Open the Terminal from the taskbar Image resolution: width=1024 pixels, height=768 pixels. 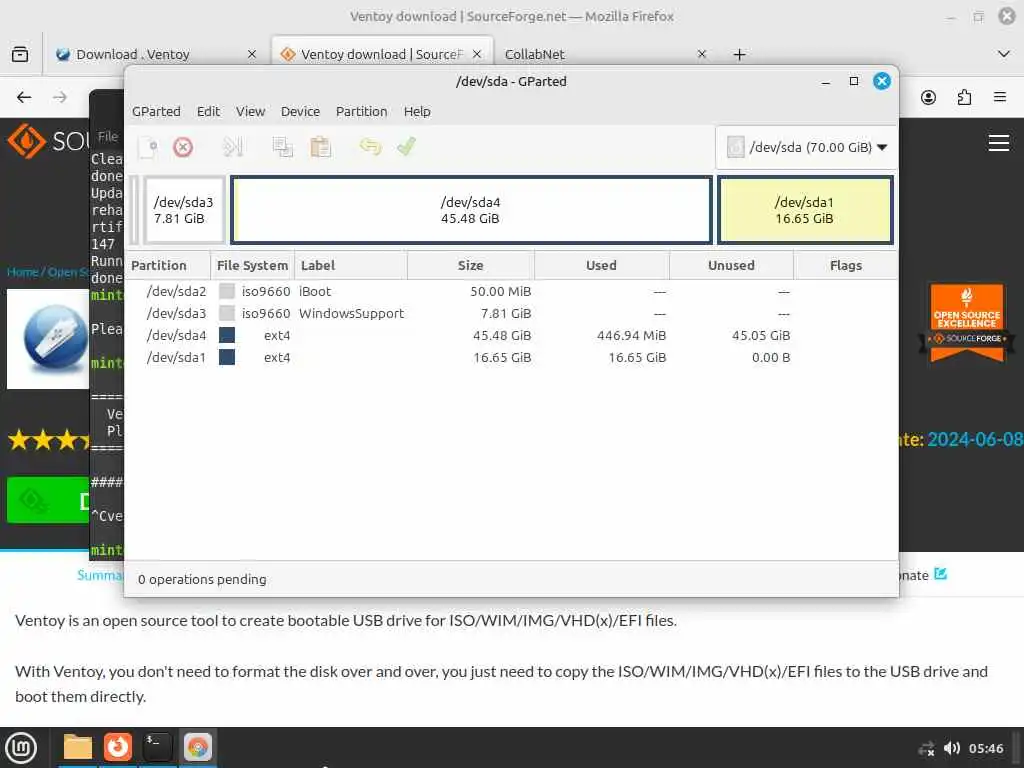[157, 748]
